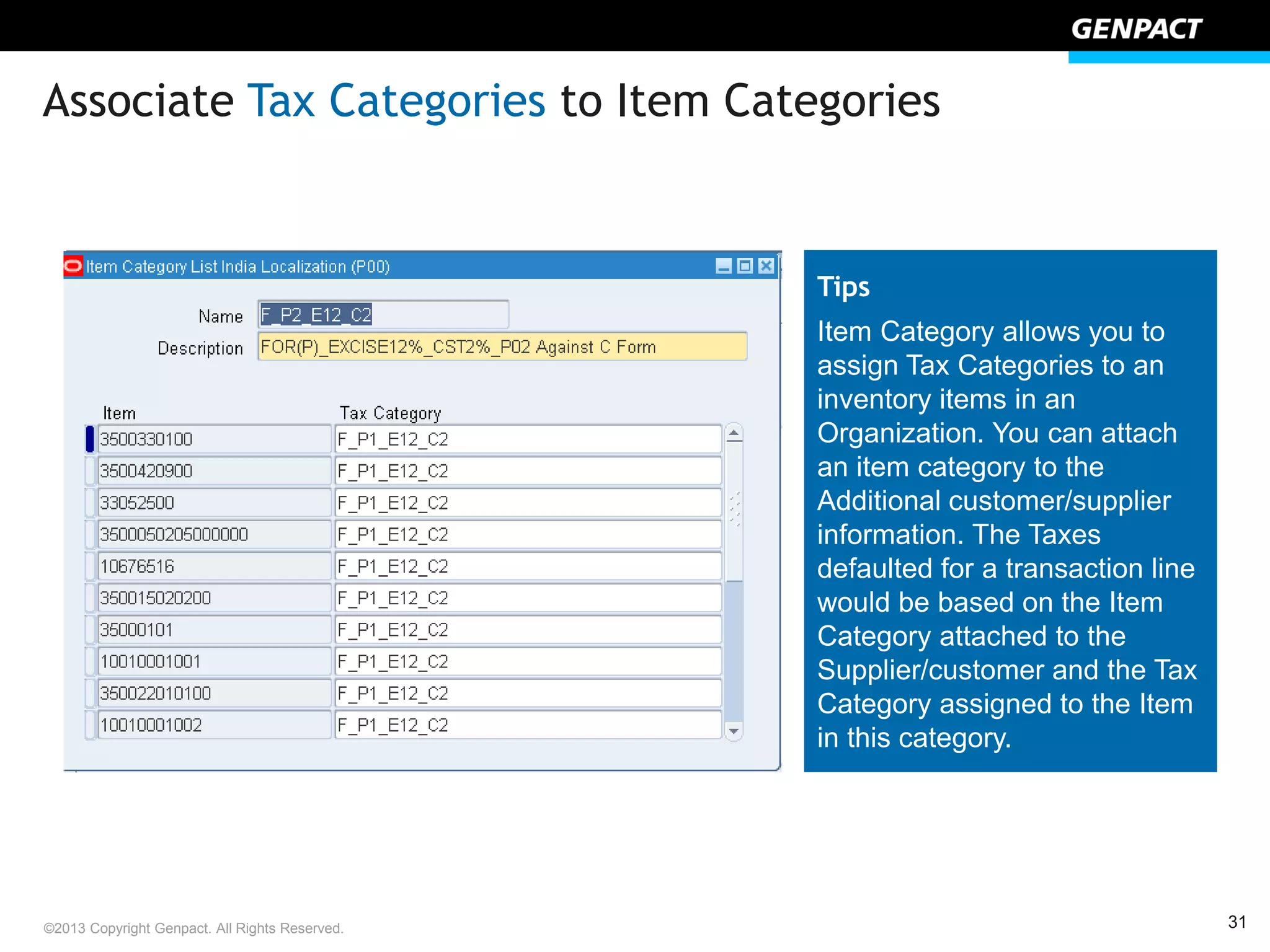Select item row 10010001002
Viewport: 1270px width, 952px height.
[215, 725]
